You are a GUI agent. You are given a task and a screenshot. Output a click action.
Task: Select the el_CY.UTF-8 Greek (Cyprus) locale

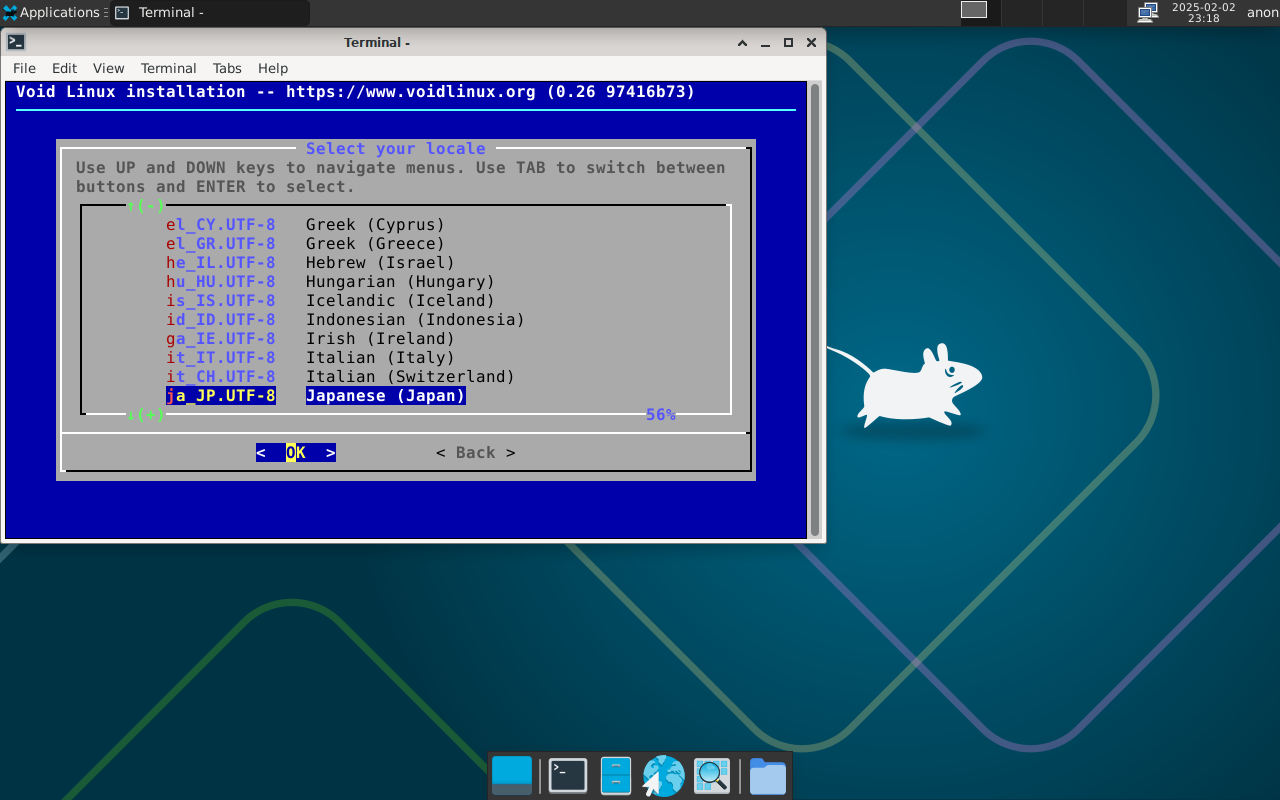pos(306,225)
